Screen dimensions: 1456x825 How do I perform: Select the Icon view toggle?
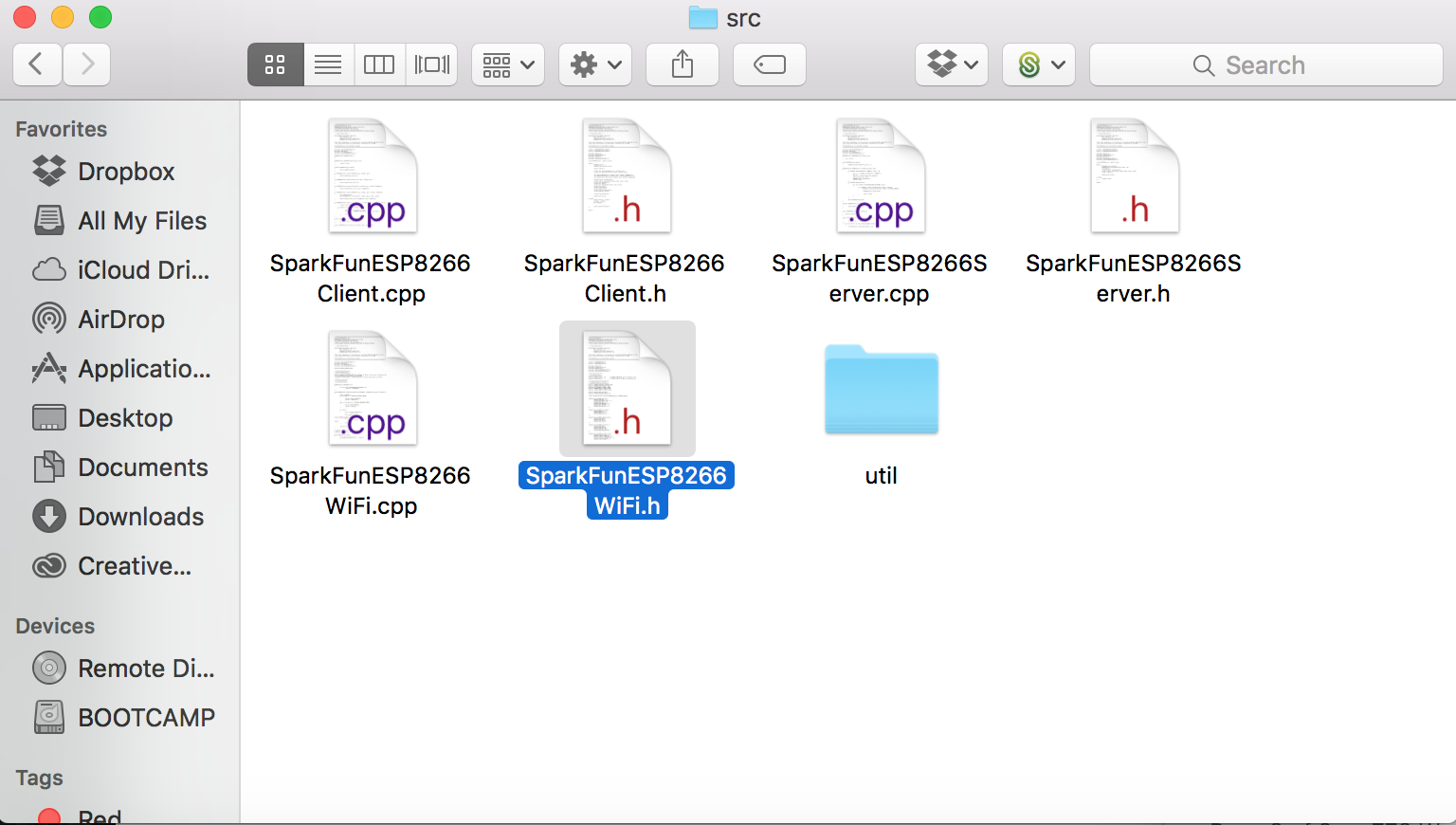click(275, 64)
